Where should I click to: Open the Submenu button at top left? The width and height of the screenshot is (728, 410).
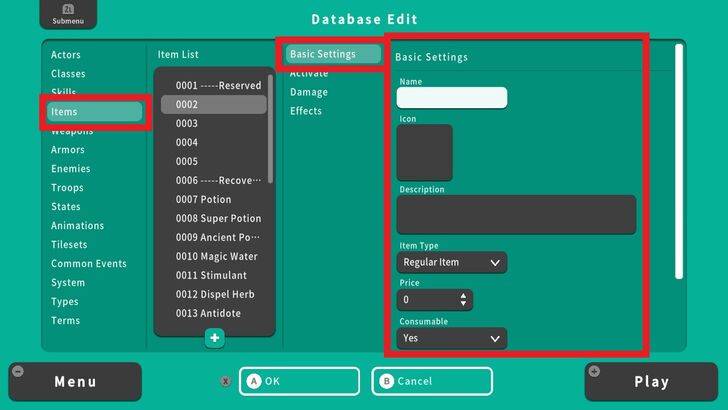(x=61, y=15)
